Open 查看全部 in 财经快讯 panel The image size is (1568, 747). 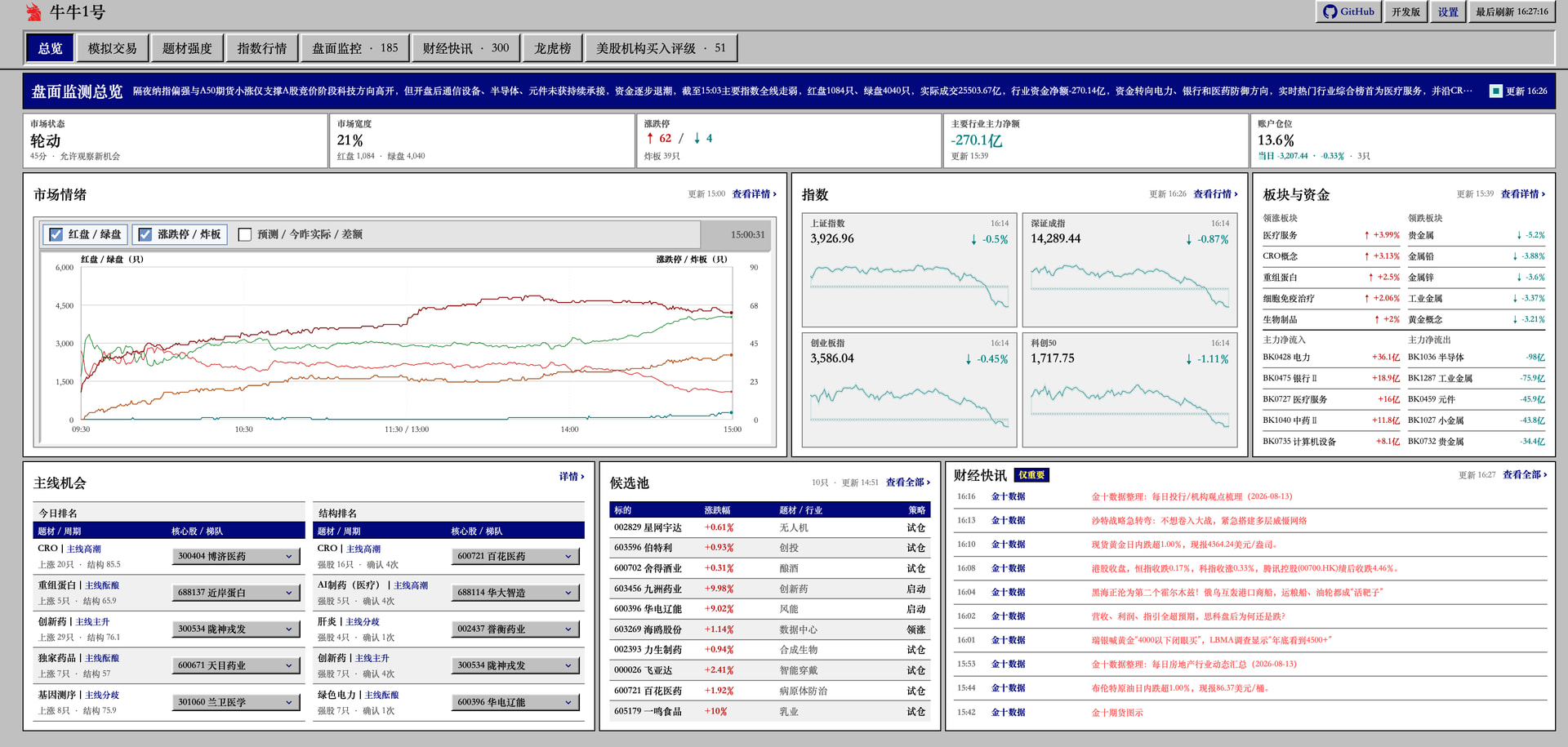[1525, 474]
